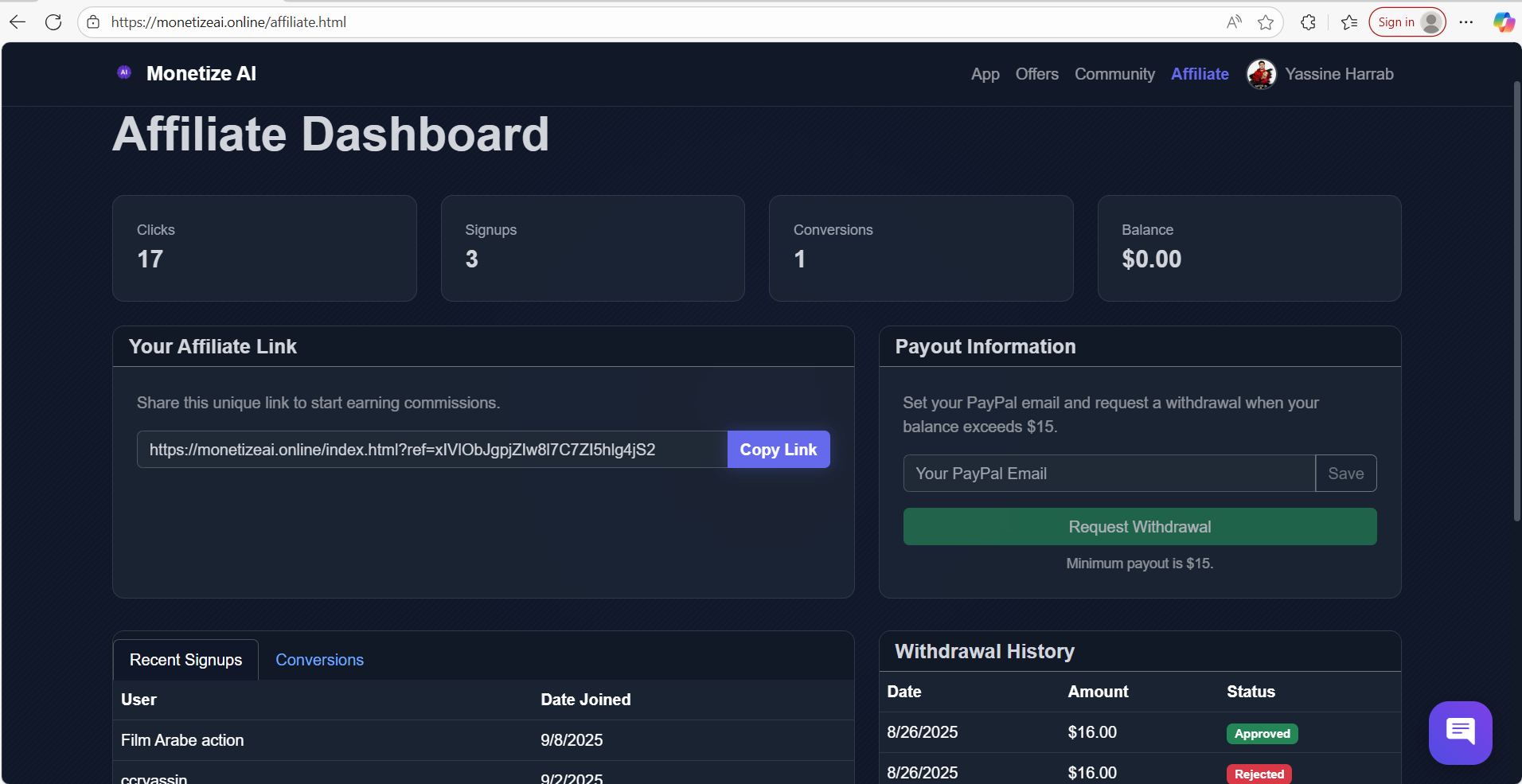View site info lock icon

(x=93, y=22)
